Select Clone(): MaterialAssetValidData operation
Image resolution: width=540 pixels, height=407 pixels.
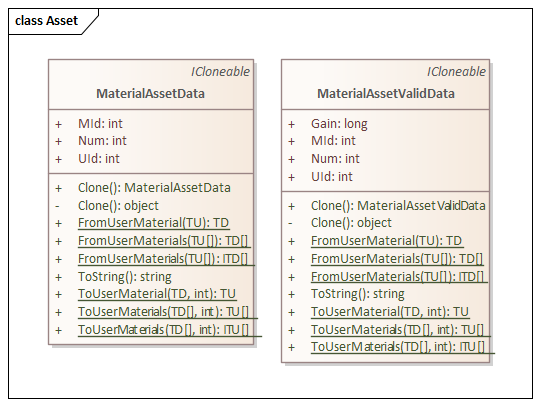point(398,206)
